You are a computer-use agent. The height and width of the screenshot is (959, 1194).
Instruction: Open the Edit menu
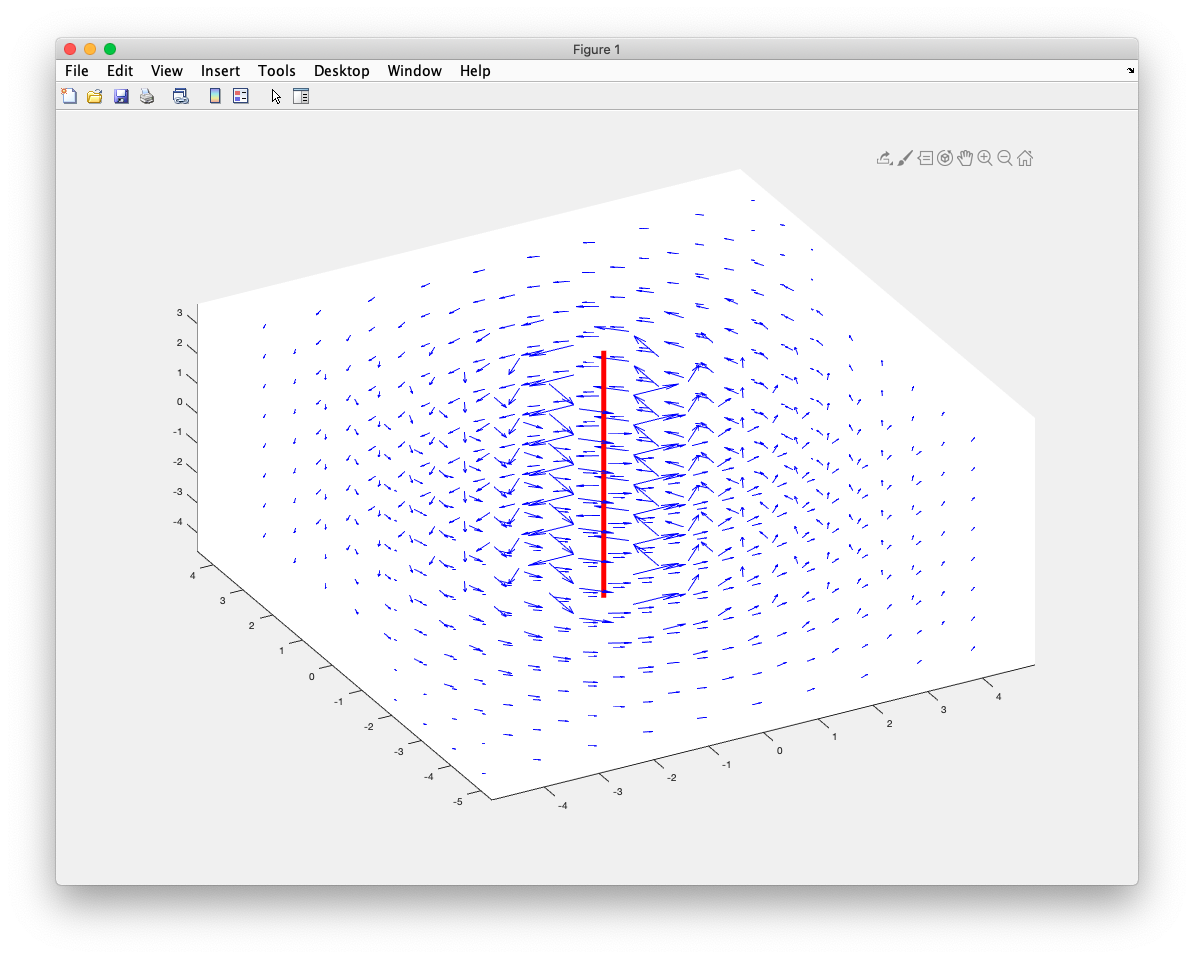click(120, 71)
